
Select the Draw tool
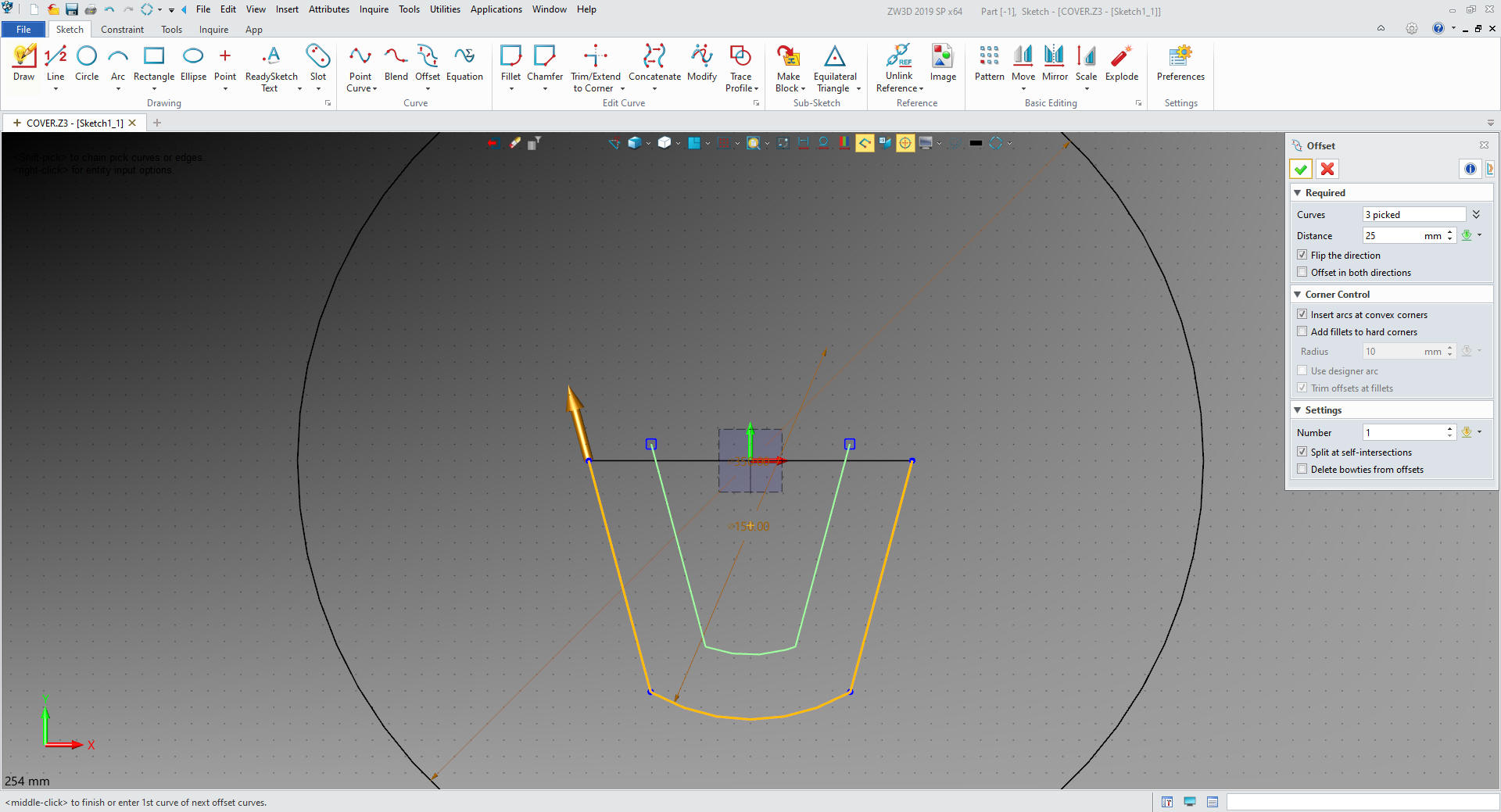coord(24,63)
